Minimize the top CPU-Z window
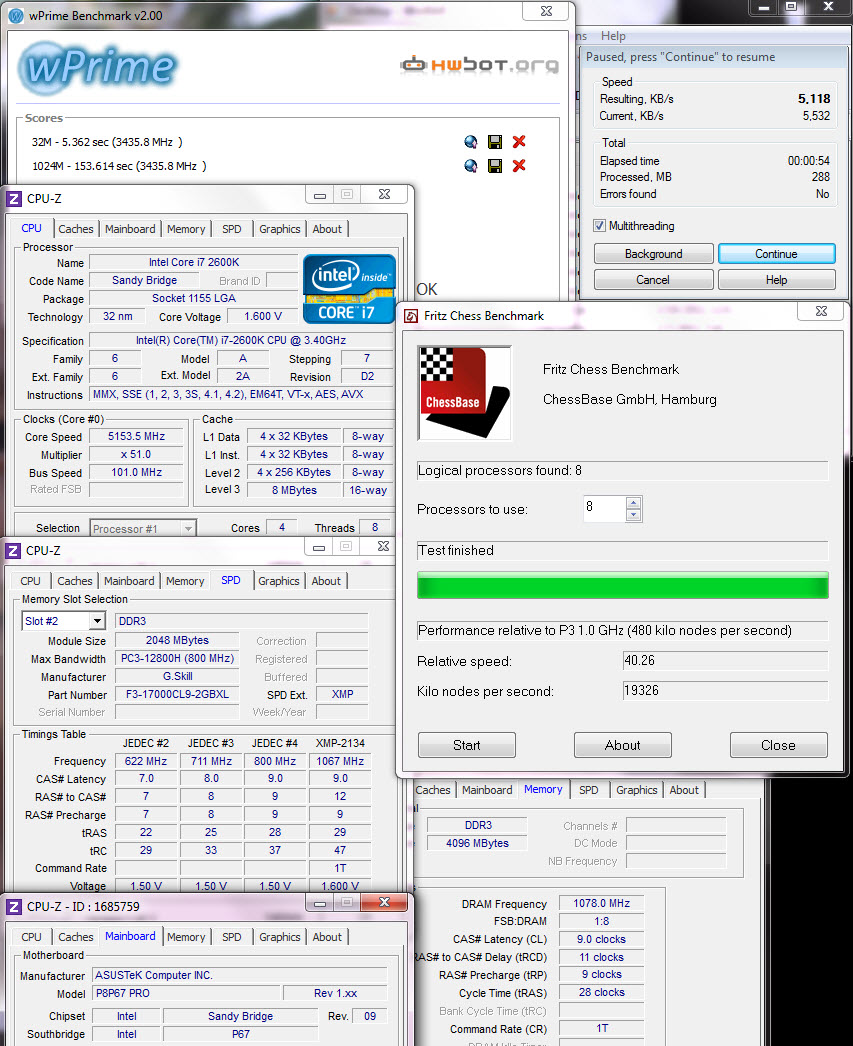Viewport: 853px width, 1046px height. point(320,195)
